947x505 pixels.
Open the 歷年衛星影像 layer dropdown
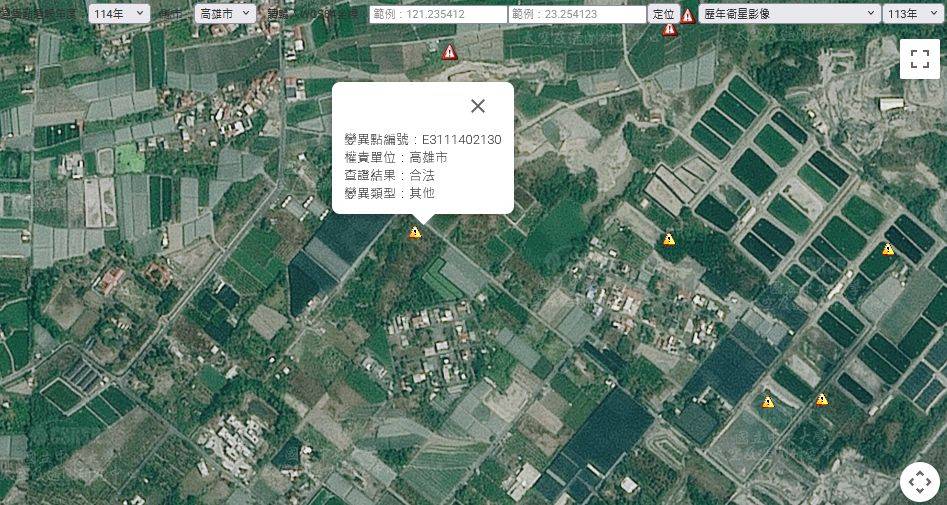click(x=788, y=14)
